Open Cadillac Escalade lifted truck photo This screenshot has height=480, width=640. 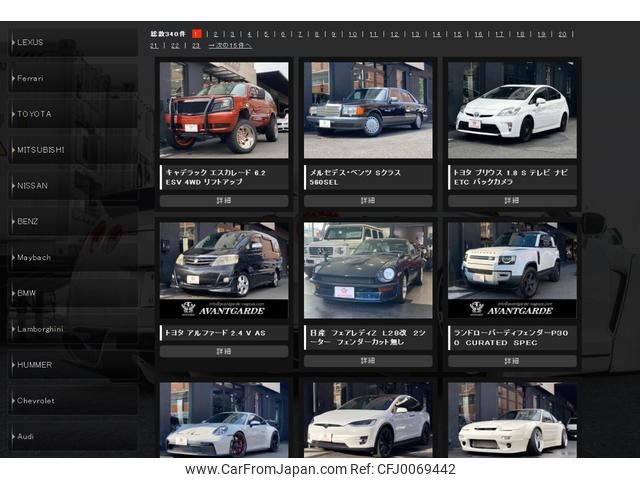coord(224,110)
